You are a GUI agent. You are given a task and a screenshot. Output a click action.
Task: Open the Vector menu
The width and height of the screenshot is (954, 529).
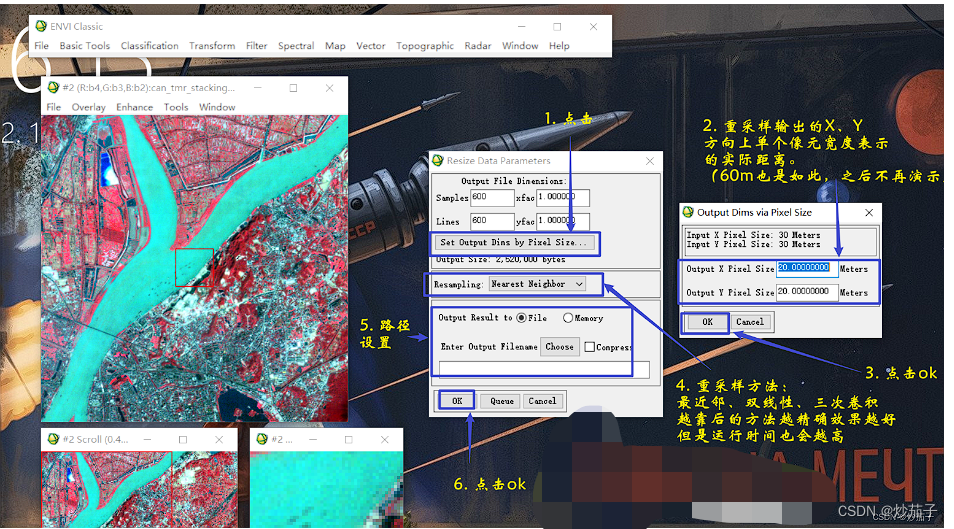click(x=371, y=46)
